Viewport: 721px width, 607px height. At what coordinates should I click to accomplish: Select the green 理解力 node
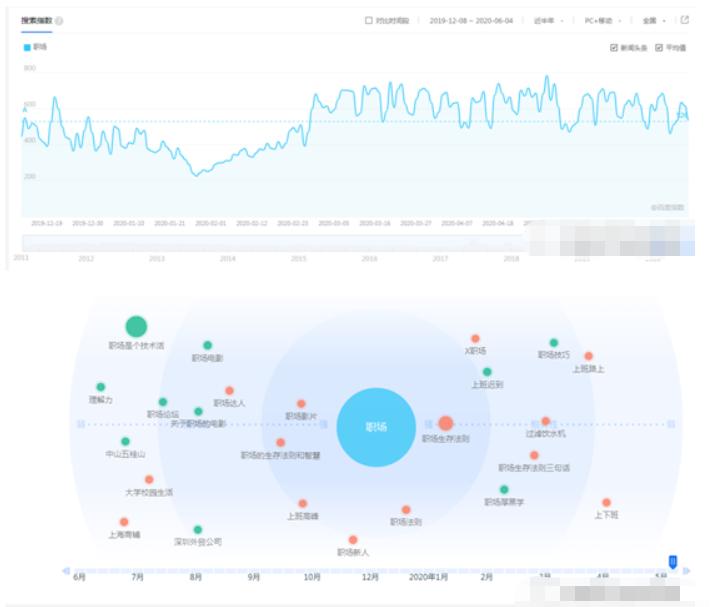coord(101,387)
